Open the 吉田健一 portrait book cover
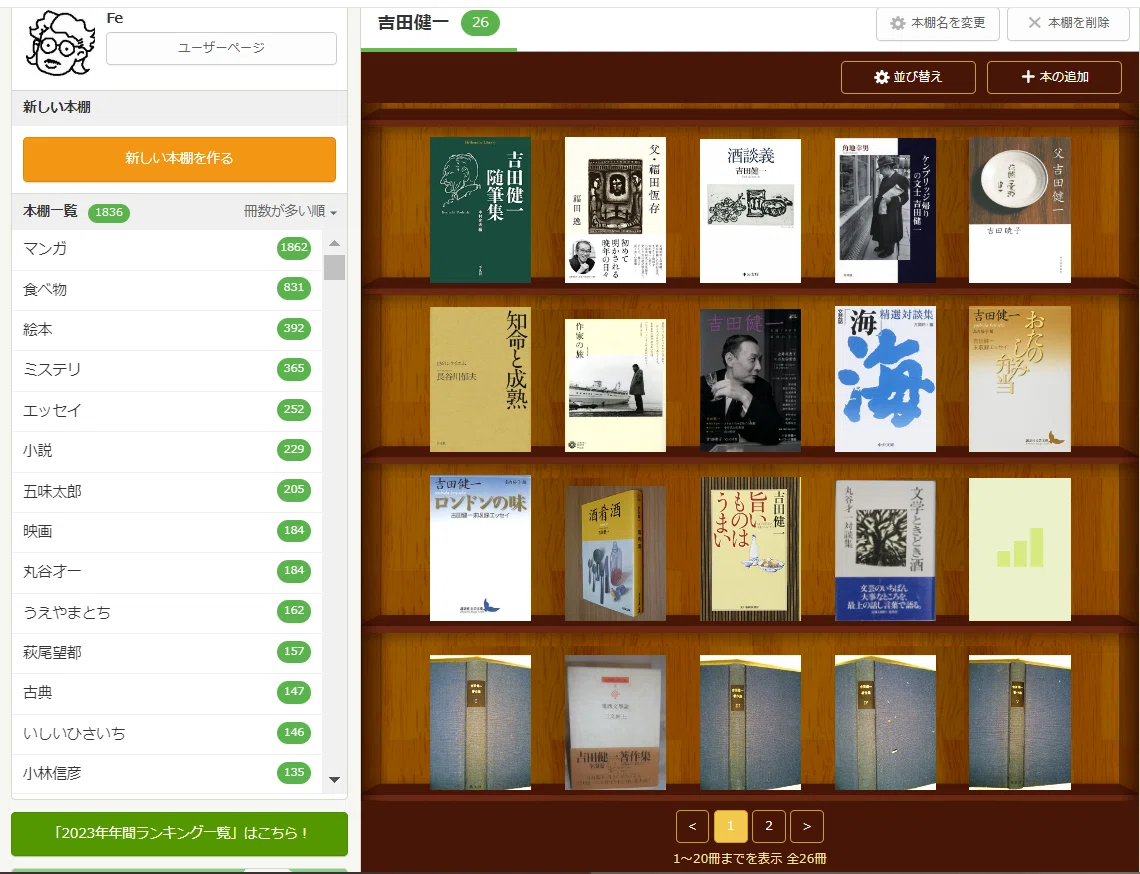Viewport: 1140px width, 874px height. (750, 380)
